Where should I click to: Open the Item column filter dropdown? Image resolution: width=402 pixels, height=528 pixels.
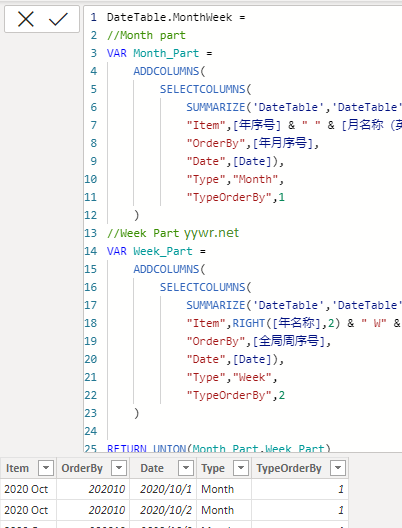46,468
